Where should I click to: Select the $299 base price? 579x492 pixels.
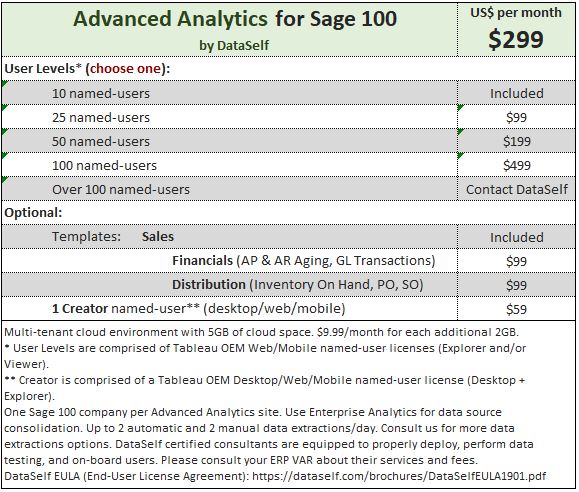(516, 39)
